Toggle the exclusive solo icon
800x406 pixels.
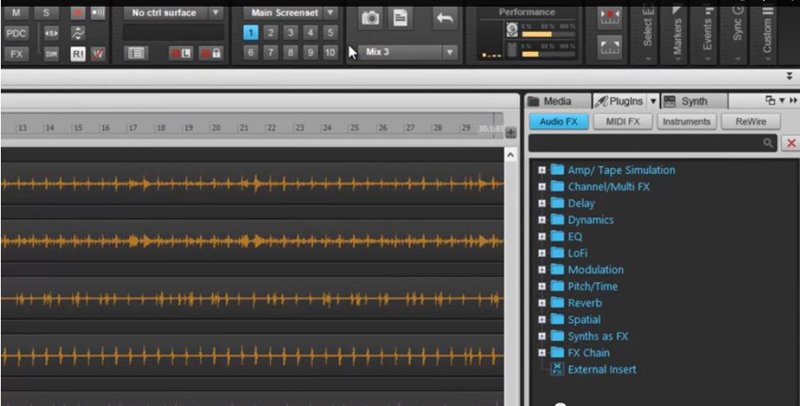51,33
